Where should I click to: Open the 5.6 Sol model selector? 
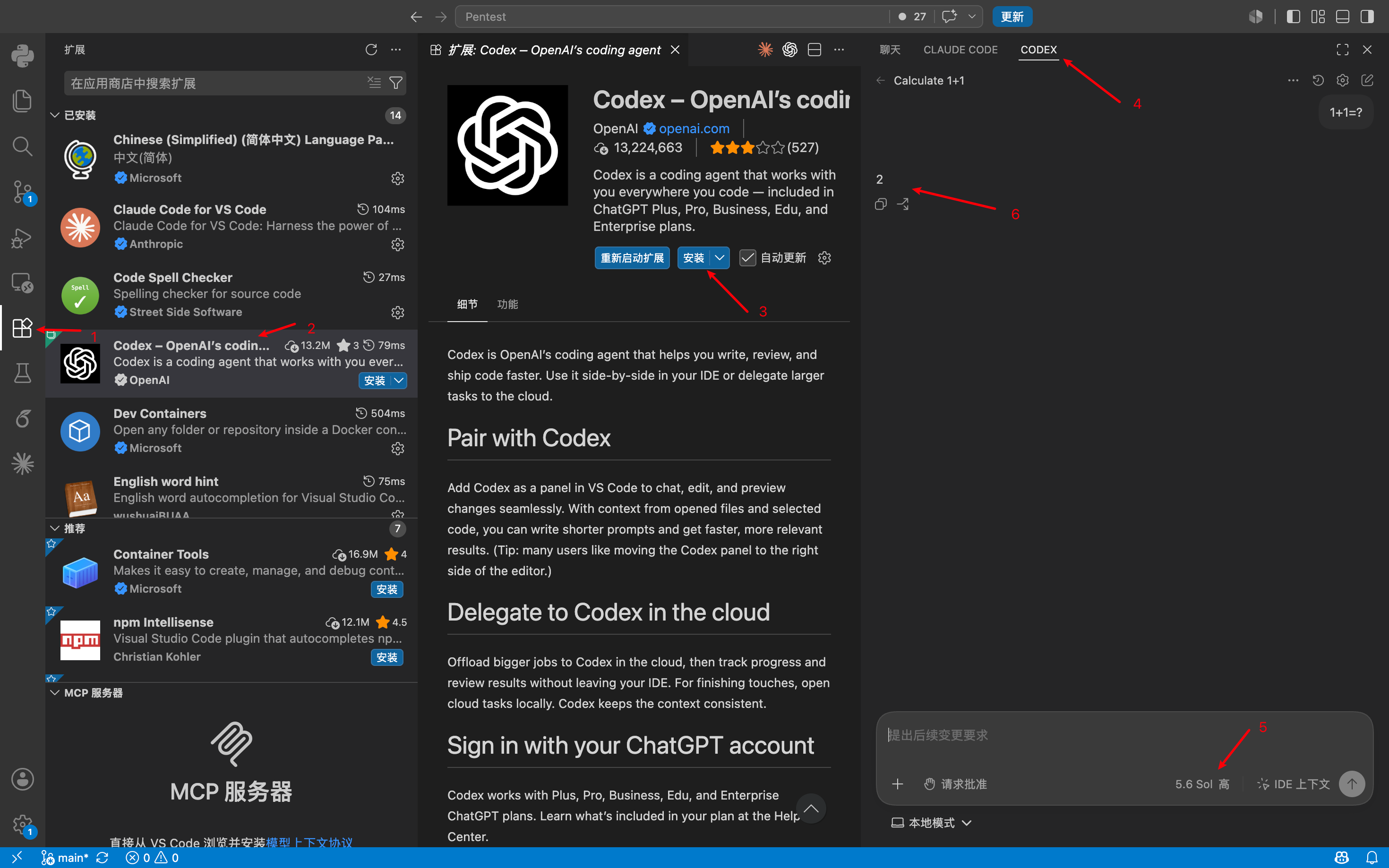pos(1202,784)
